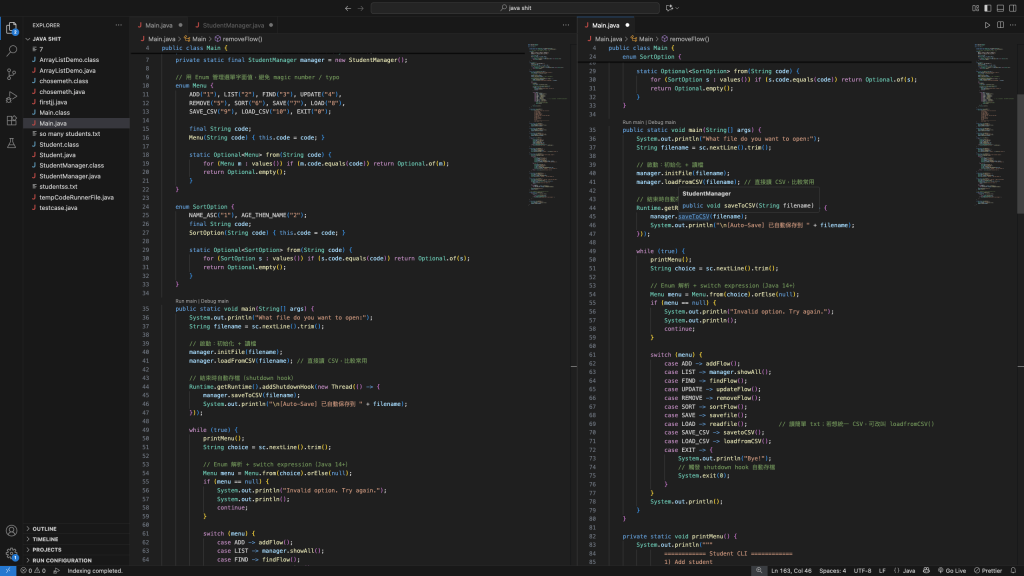This screenshot has height=576, width=1024.
Task: Open the Copilot chat icon in title bar
Action: click(x=669, y=8)
